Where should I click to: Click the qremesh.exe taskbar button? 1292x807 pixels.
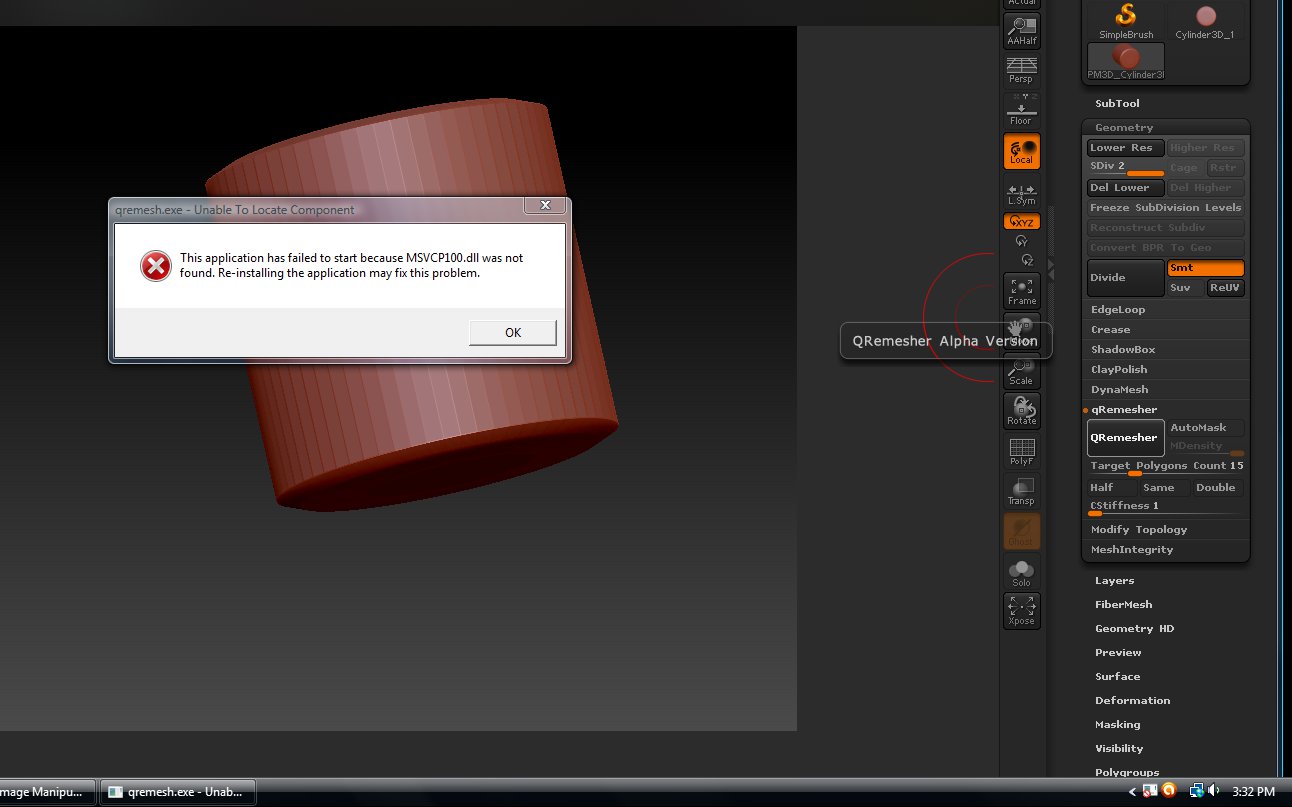[x=178, y=792]
